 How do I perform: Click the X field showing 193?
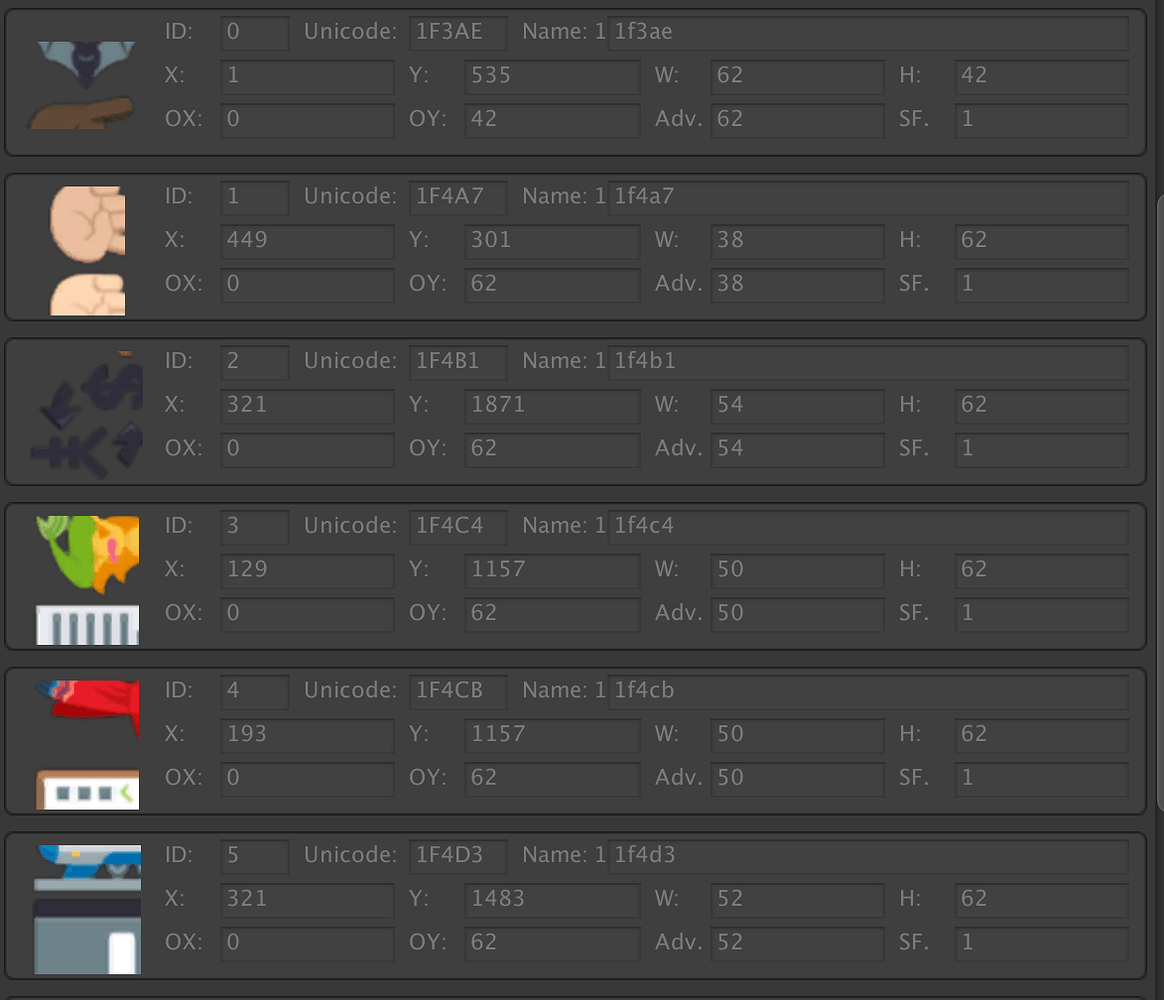coord(306,735)
